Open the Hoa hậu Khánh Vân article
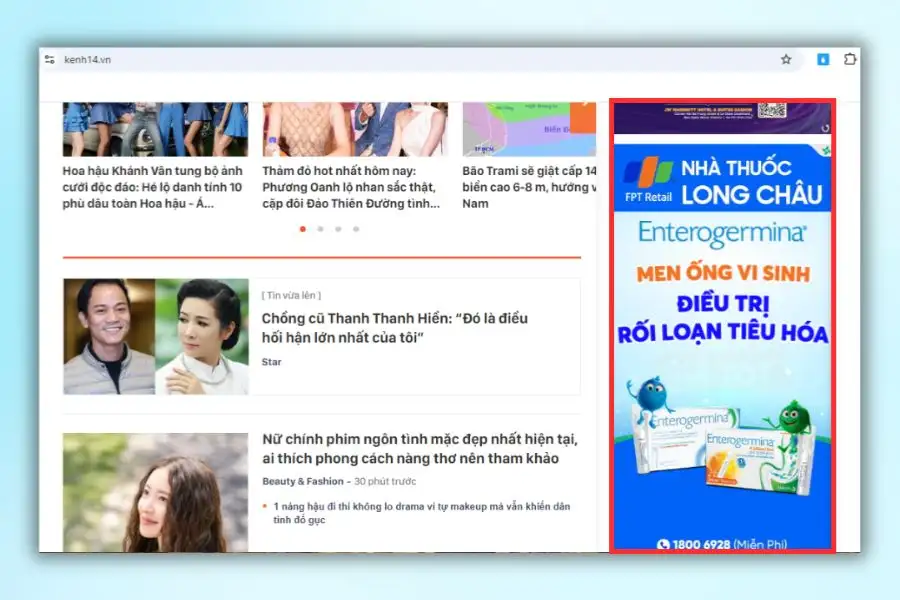This screenshot has width=900, height=600. coord(153,187)
